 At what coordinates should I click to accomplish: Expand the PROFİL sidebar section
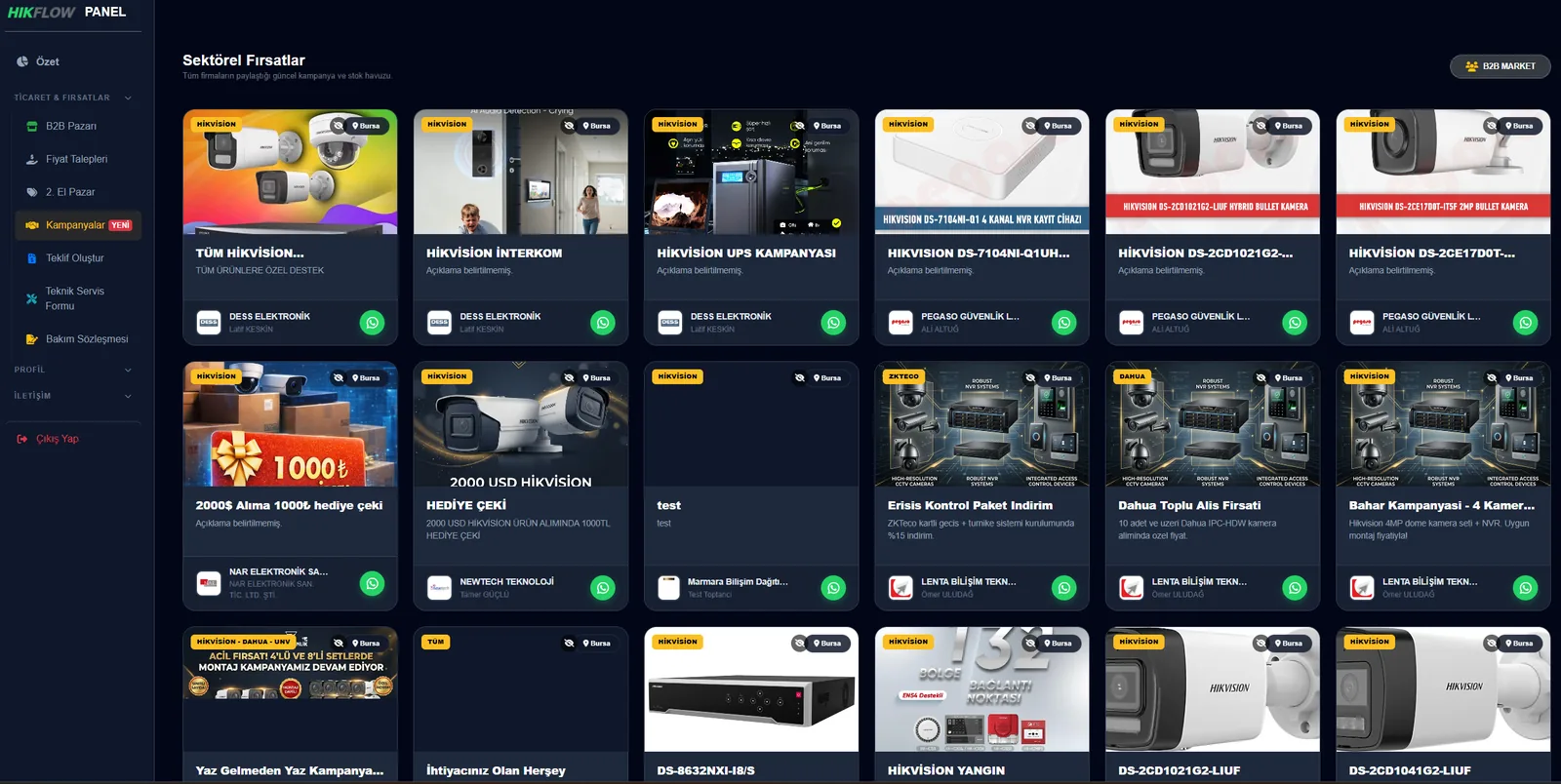(x=73, y=370)
